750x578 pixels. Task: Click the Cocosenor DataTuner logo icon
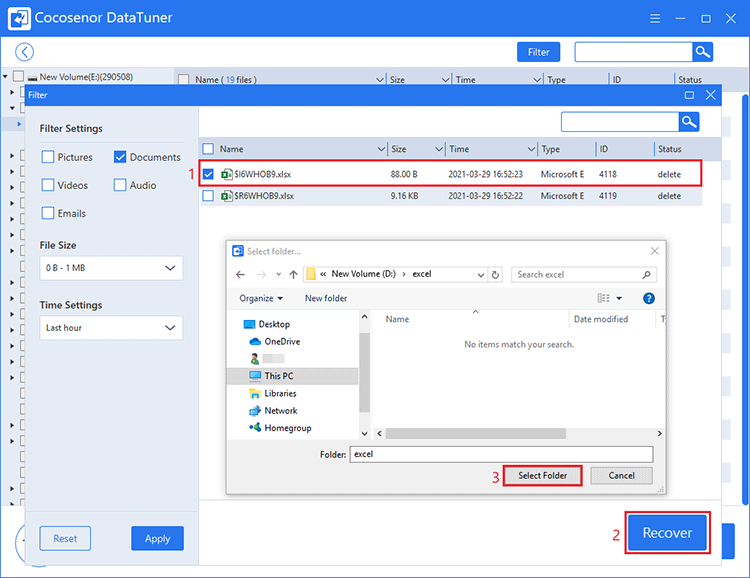[19, 18]
